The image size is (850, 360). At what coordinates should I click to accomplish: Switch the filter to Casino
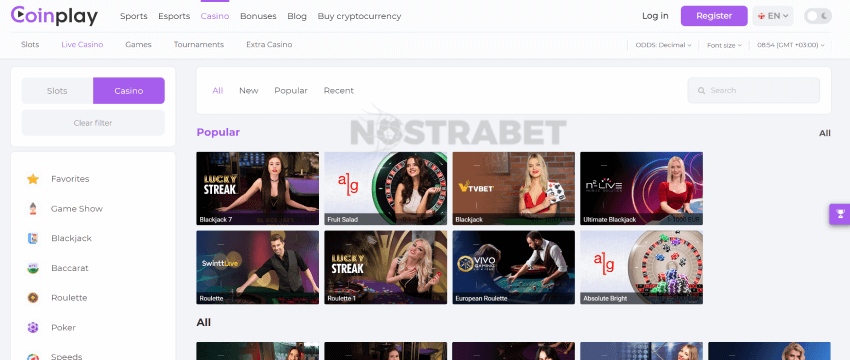(129, 91)
